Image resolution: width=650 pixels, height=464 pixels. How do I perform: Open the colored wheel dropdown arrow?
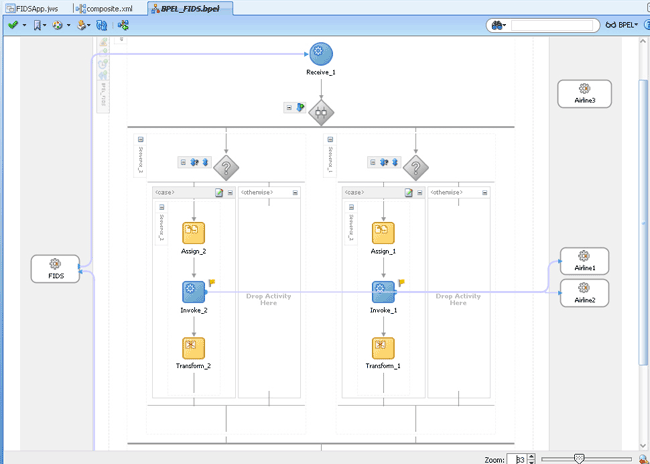point(68,26)
